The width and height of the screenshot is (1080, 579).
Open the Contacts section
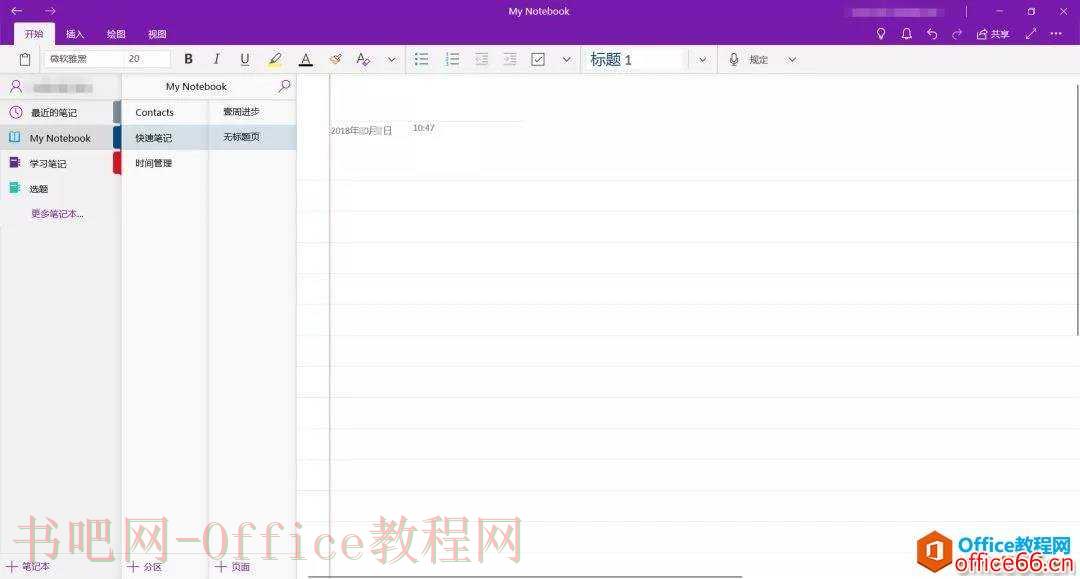pos(165,112)
